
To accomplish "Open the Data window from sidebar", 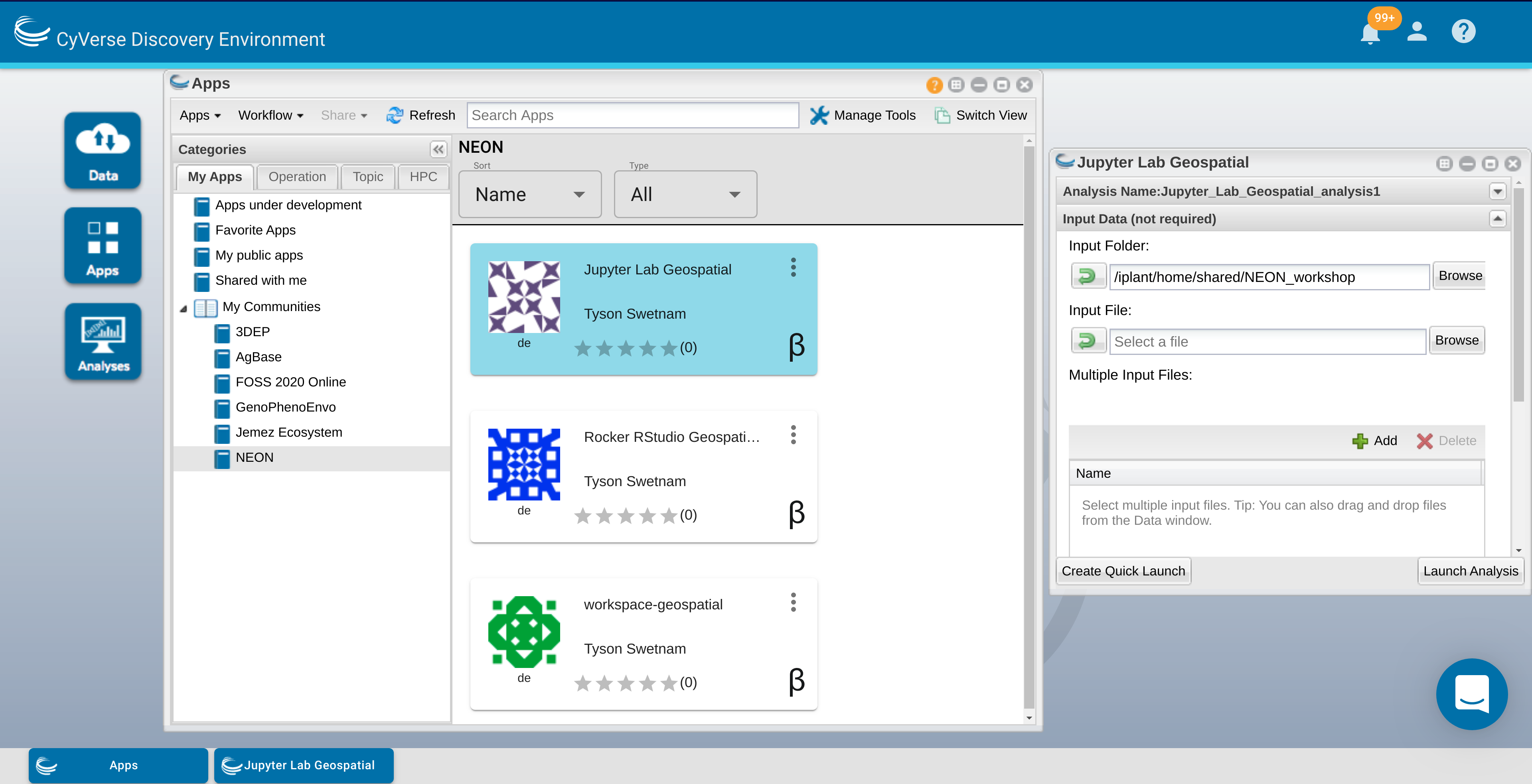I will click(102, 150).
